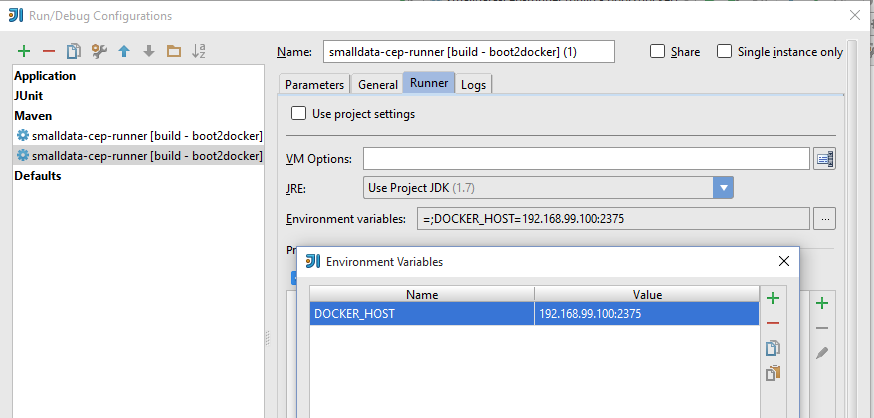Move configuration up with blue arrow
This screenshot has width=874, height=418.
point(124,51)
